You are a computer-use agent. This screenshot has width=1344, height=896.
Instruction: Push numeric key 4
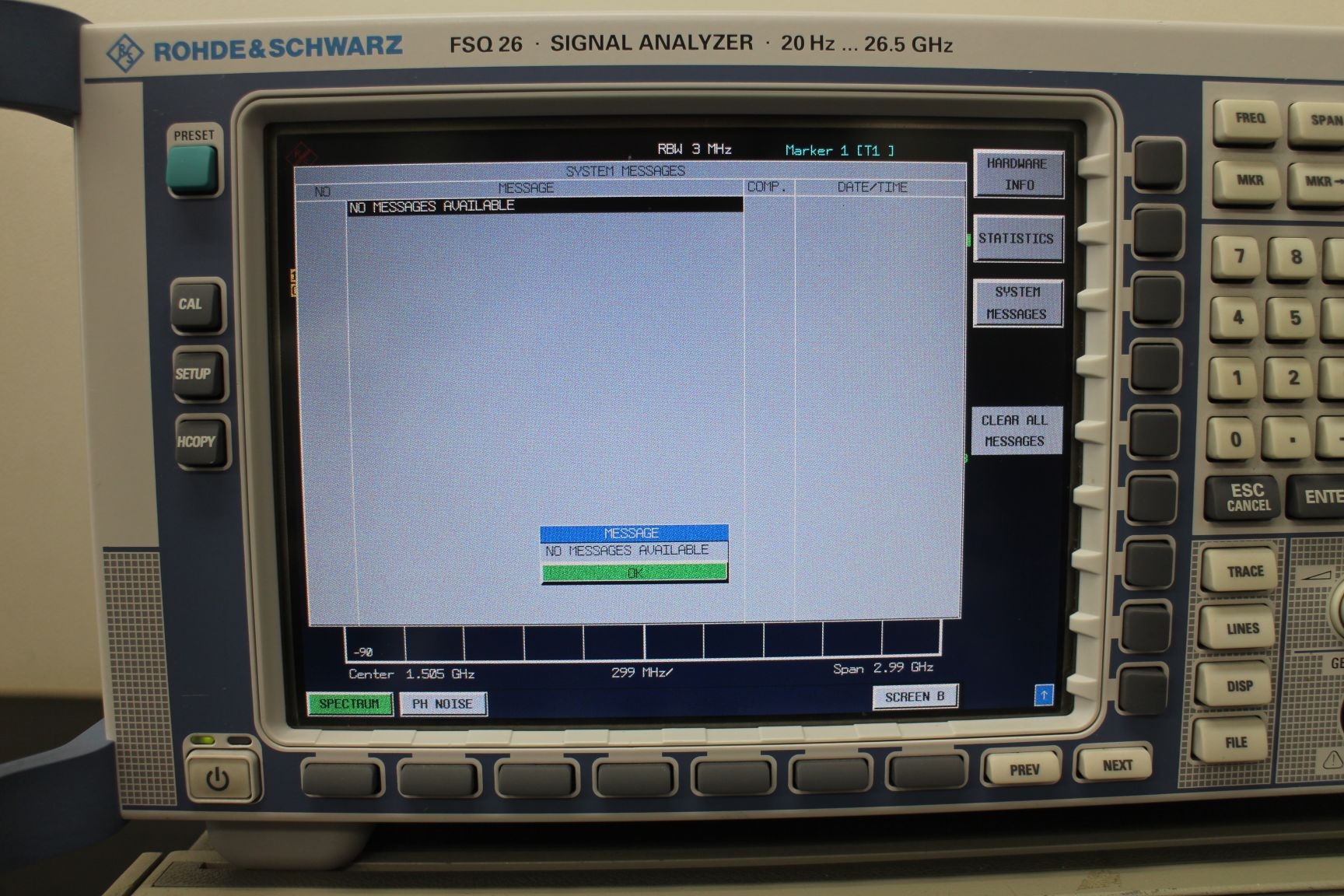pyautogui.click(x=1237, y=319)
